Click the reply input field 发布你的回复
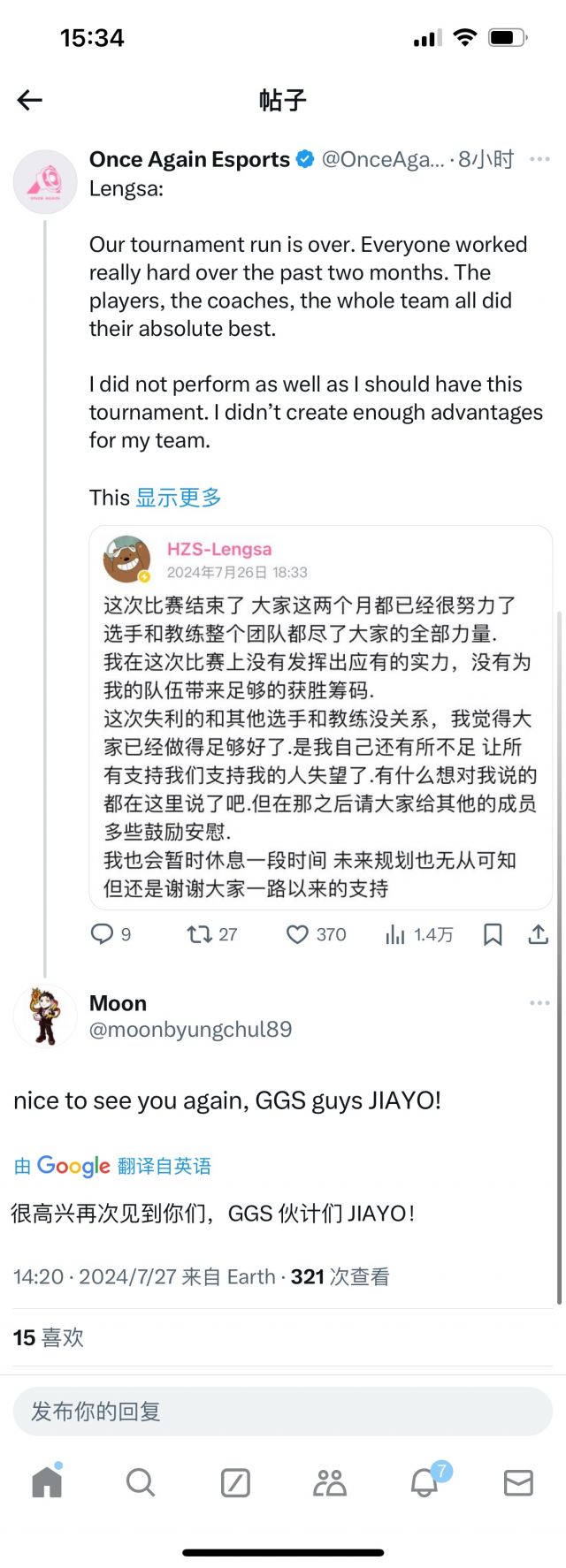This screenshot has height=1568, width=566. 283,1412
